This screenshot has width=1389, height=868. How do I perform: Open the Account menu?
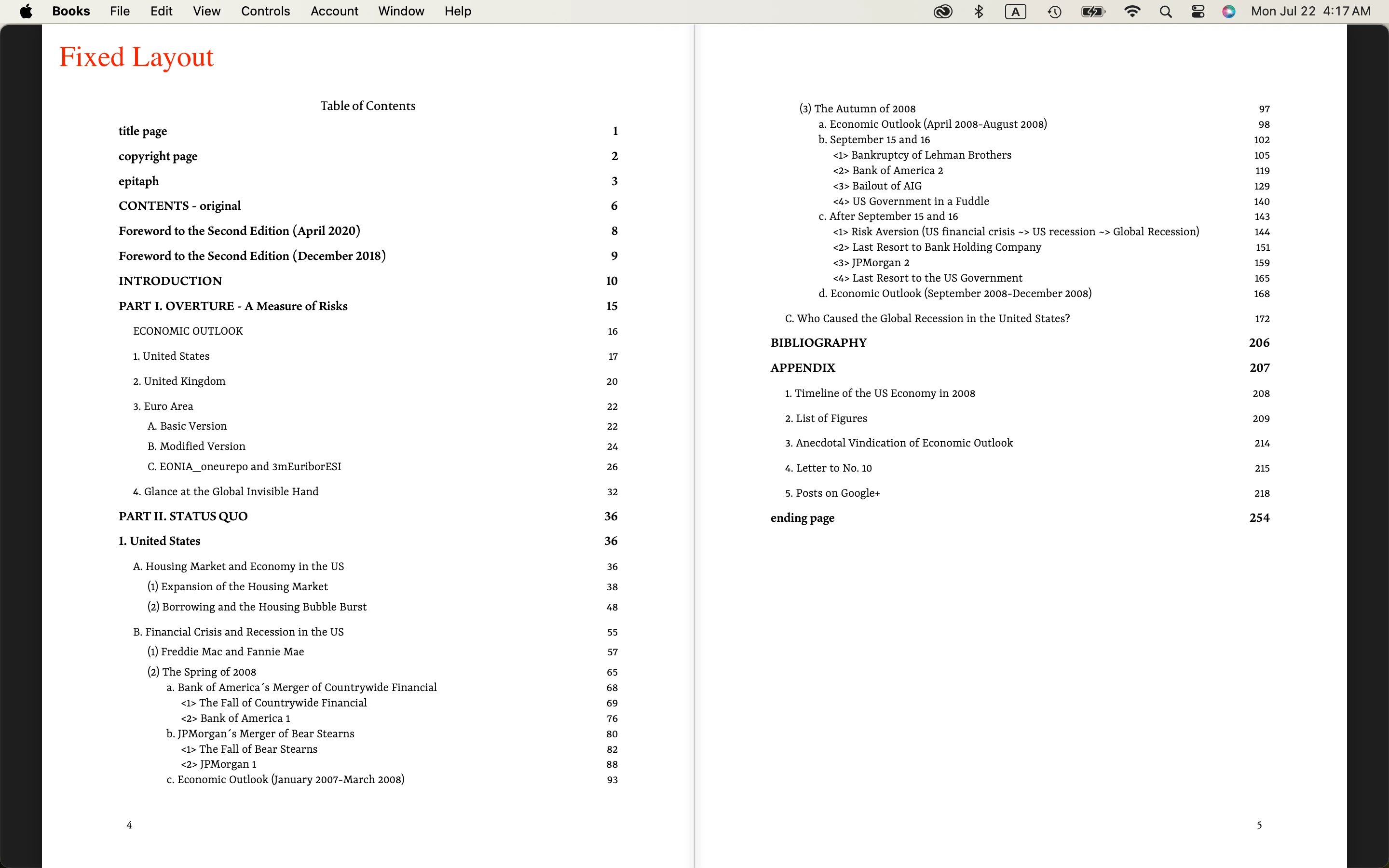[334, 12]
